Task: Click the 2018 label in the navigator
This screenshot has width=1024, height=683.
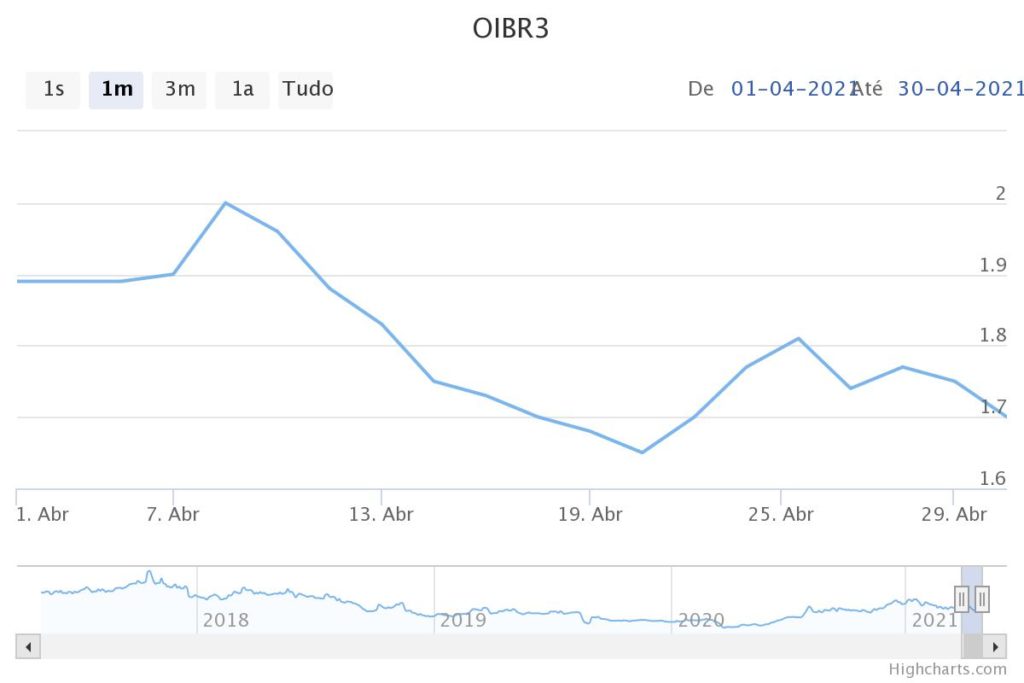Action: pyautogui.click(x=225, y=620)
